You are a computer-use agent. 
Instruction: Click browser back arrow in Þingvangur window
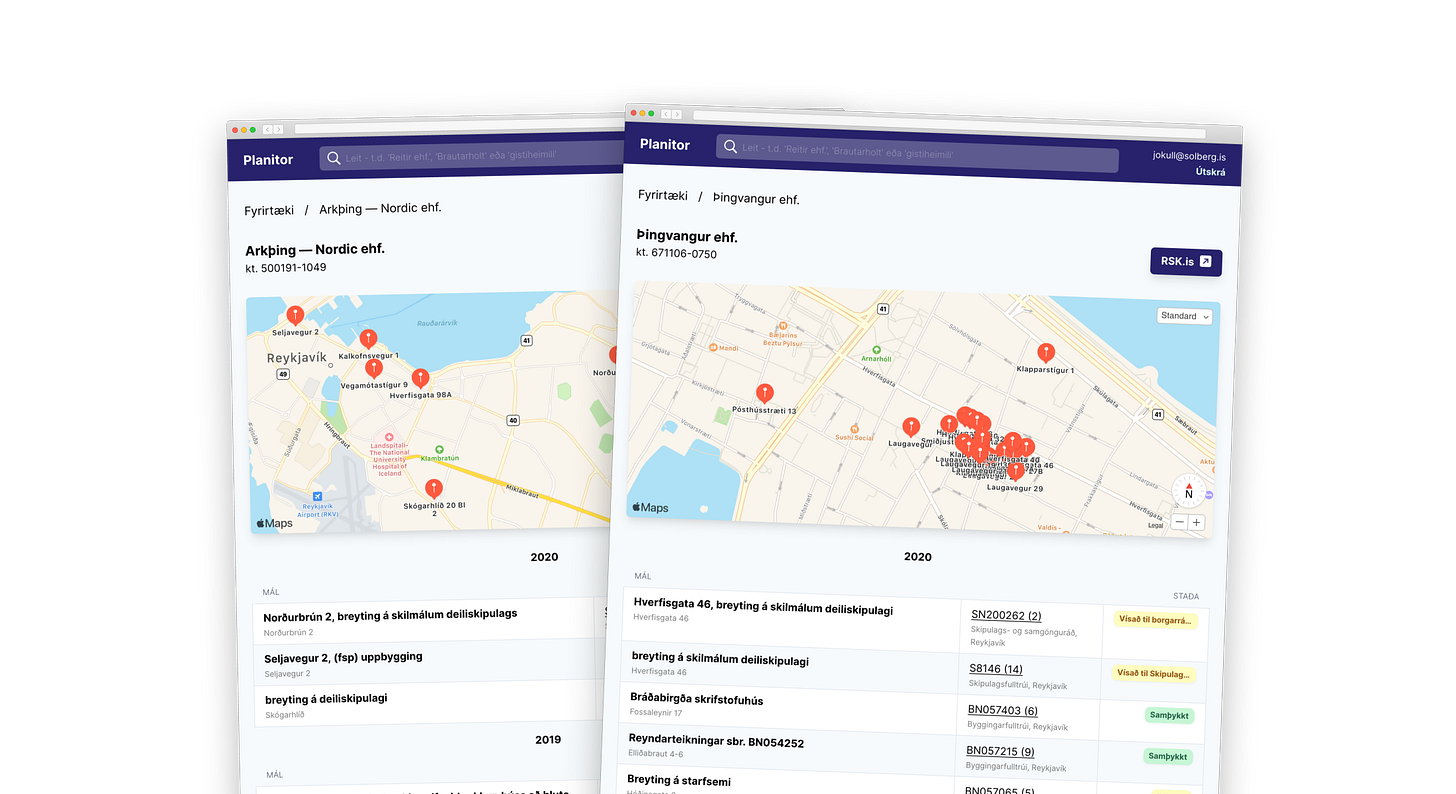click(667, 115)
